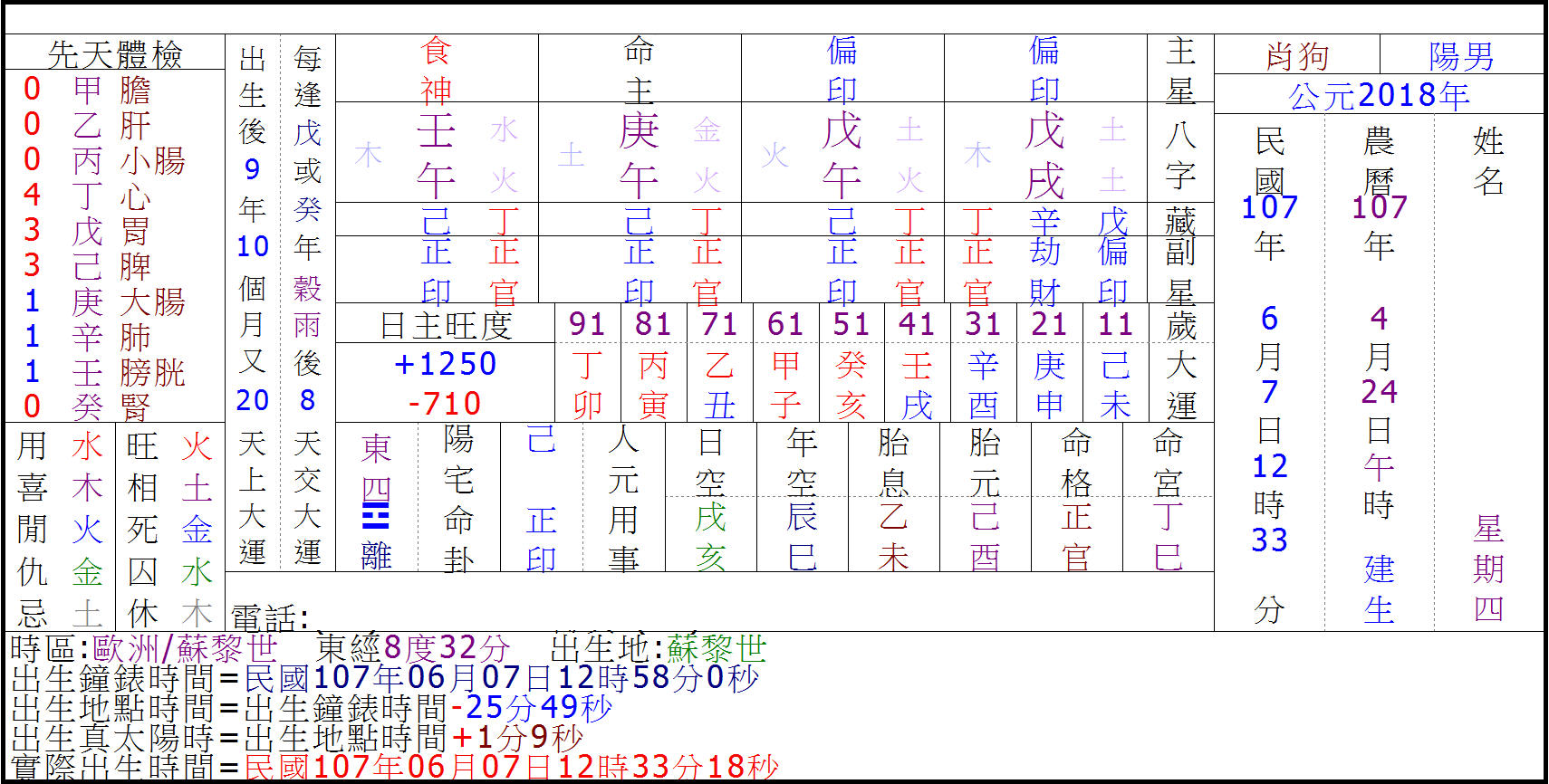Screen dimensions: 1549x784
Task: Click the 出生真太陽時 line
Action: pyautogui.click(x=297, y=738)
